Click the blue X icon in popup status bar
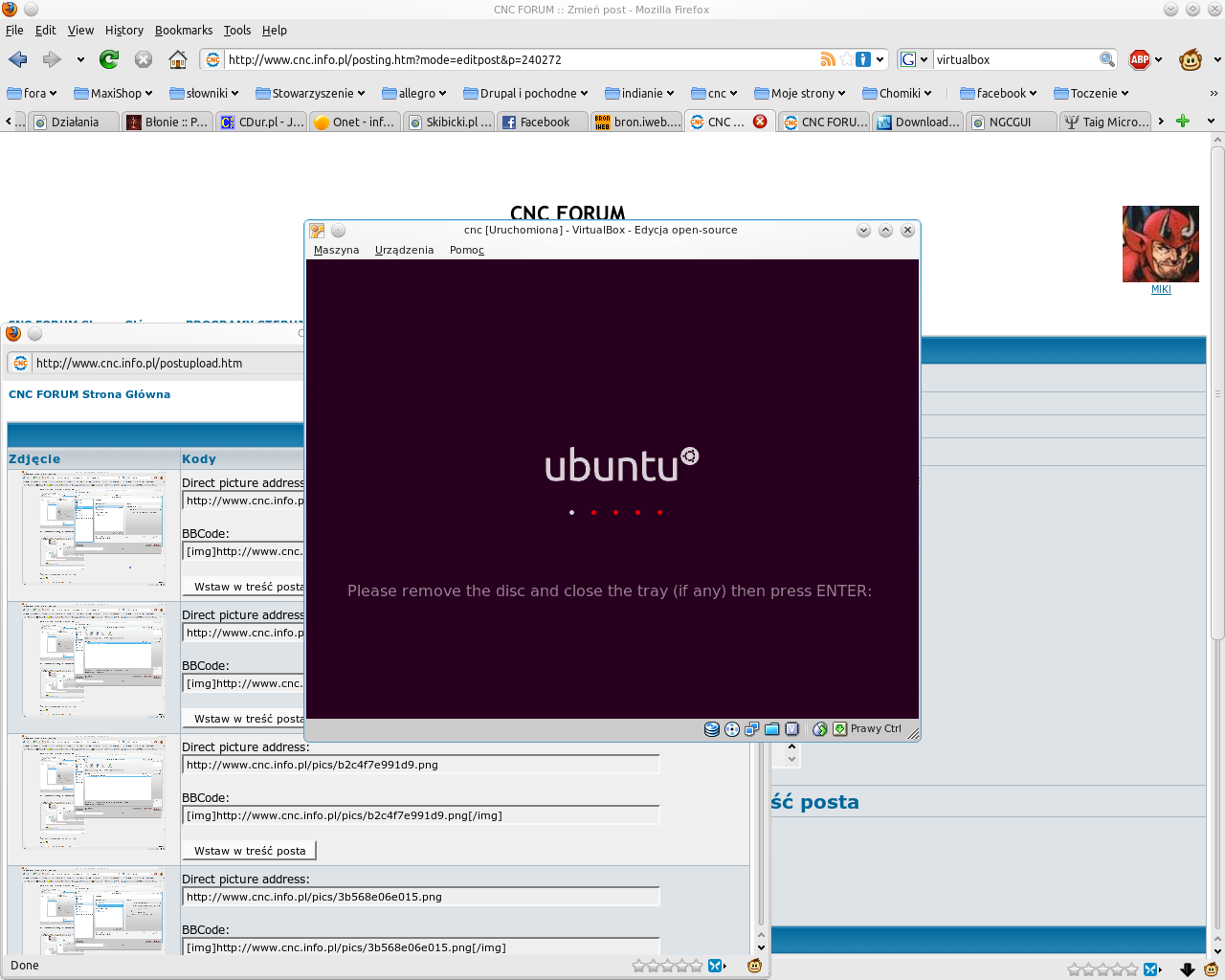This screenshot has width=1225, height=980. [x=716, y=966]
